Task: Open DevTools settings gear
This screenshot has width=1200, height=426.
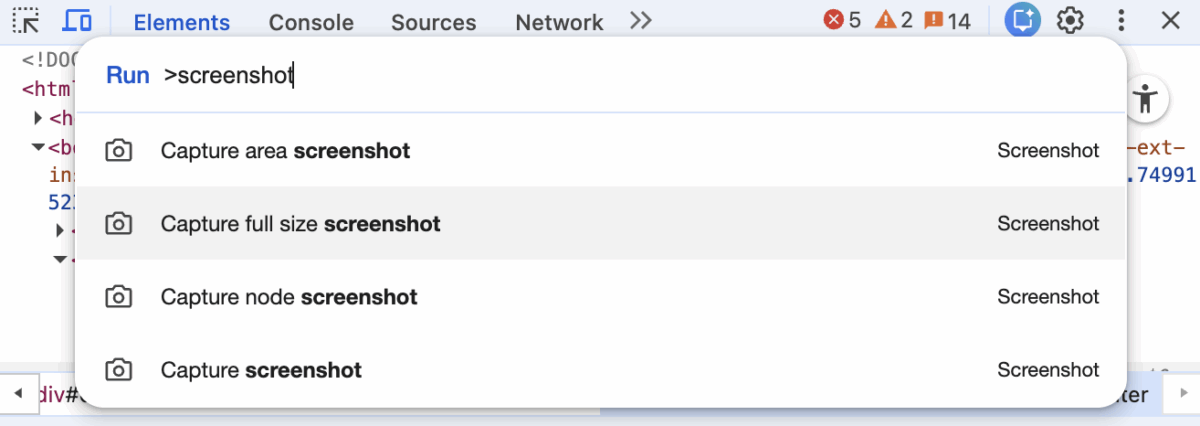Action: pyautogui.click(x=1071, y=20)
